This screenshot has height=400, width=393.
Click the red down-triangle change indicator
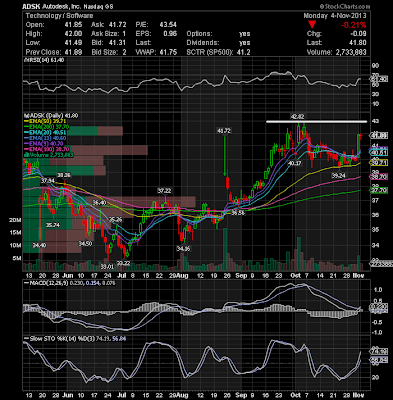(312, 25)
